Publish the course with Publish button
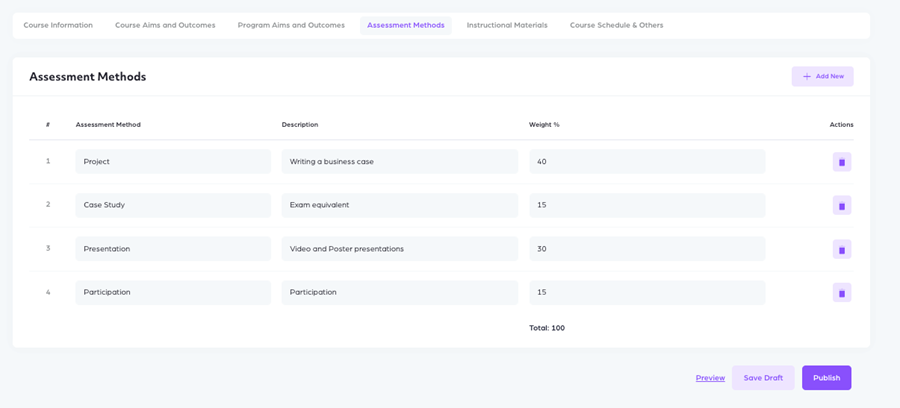The width and height of the screenshot is (900, 408). pos(826,378)
